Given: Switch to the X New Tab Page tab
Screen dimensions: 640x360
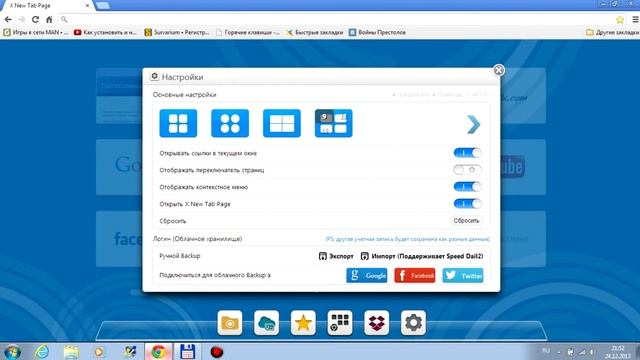Looking at the screenshot, I should (47, 6).
